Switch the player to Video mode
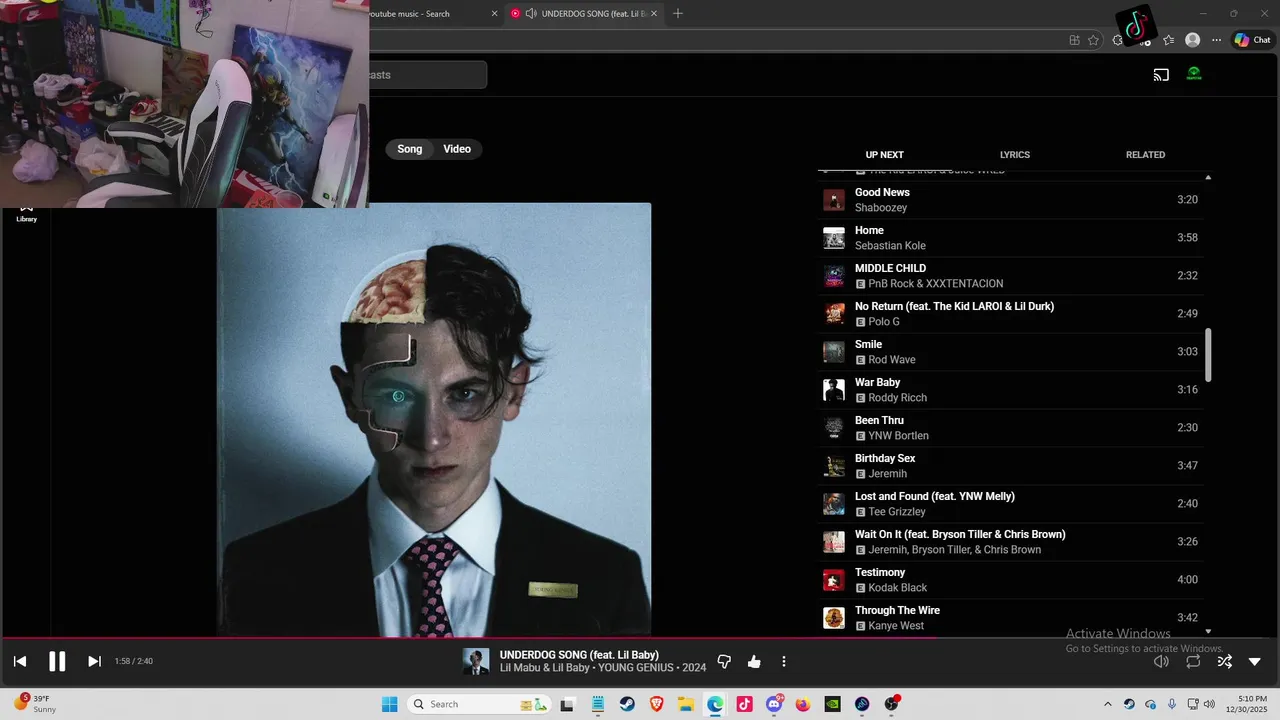Viewport: 1280px width, 720px height. pyautogui.click(x=457, y=149)
